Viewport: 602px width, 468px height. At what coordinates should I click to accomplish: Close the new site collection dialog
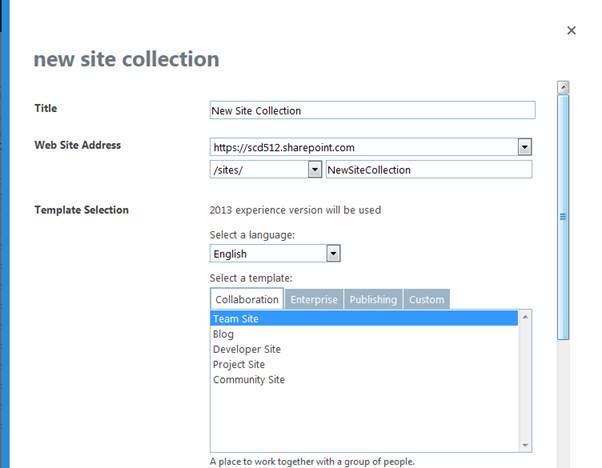coord(571,31)
